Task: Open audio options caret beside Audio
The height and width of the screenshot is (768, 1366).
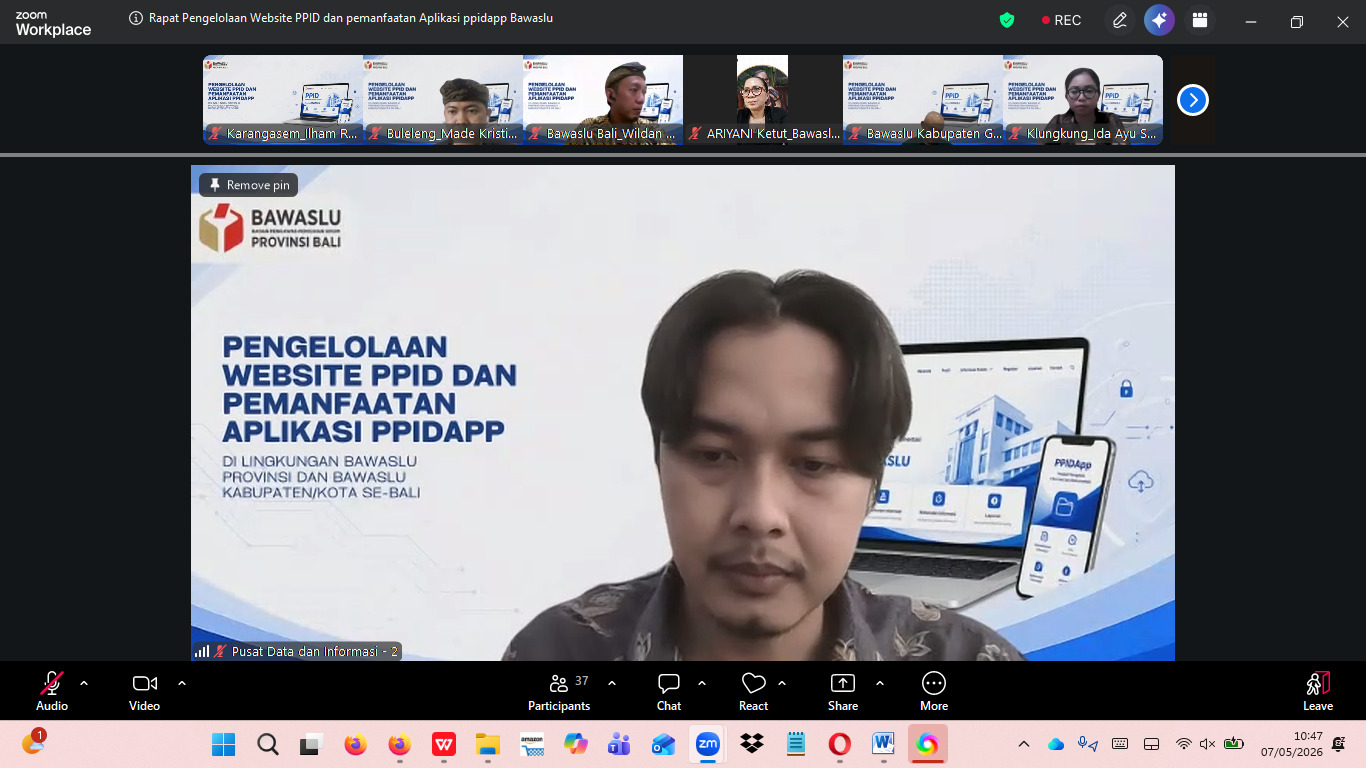Action: (x=84, y=683)
